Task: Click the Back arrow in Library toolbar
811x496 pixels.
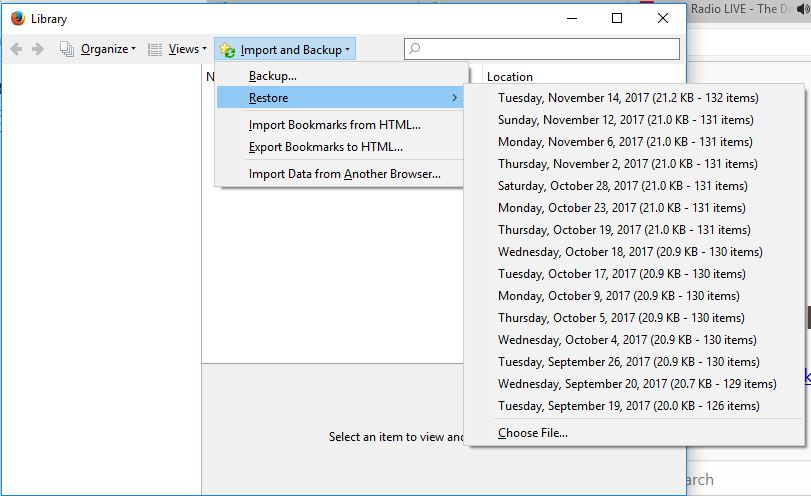Action: point(16,49)
